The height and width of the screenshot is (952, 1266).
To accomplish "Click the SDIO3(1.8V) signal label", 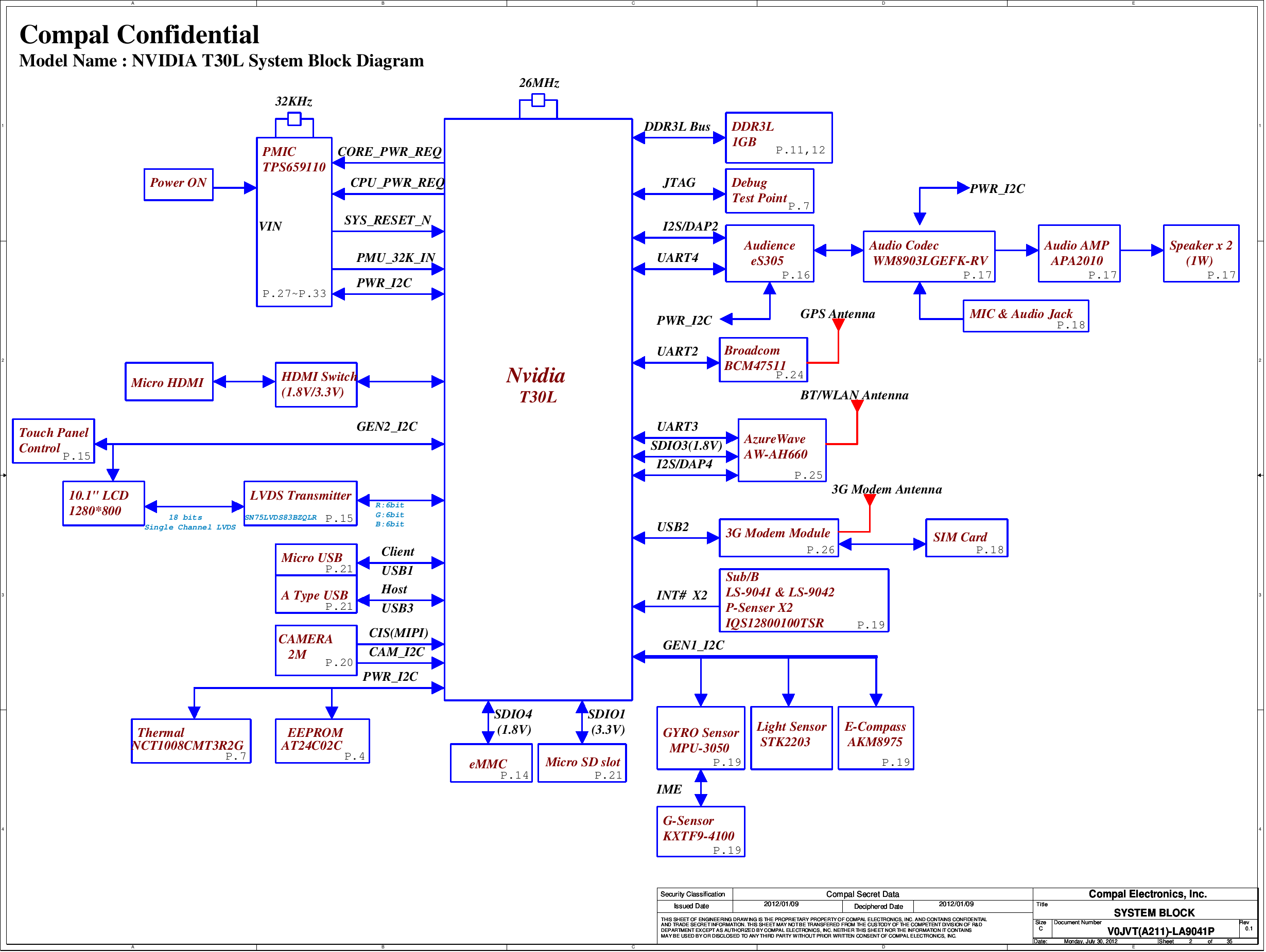I will 686,446.
